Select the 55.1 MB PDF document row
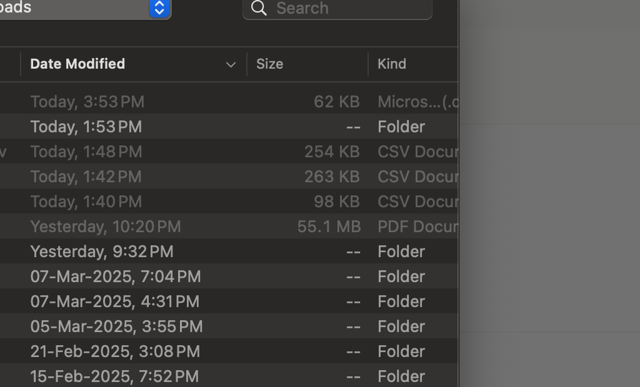The height and width of the screenshot is (387, 640). (229, 226)
